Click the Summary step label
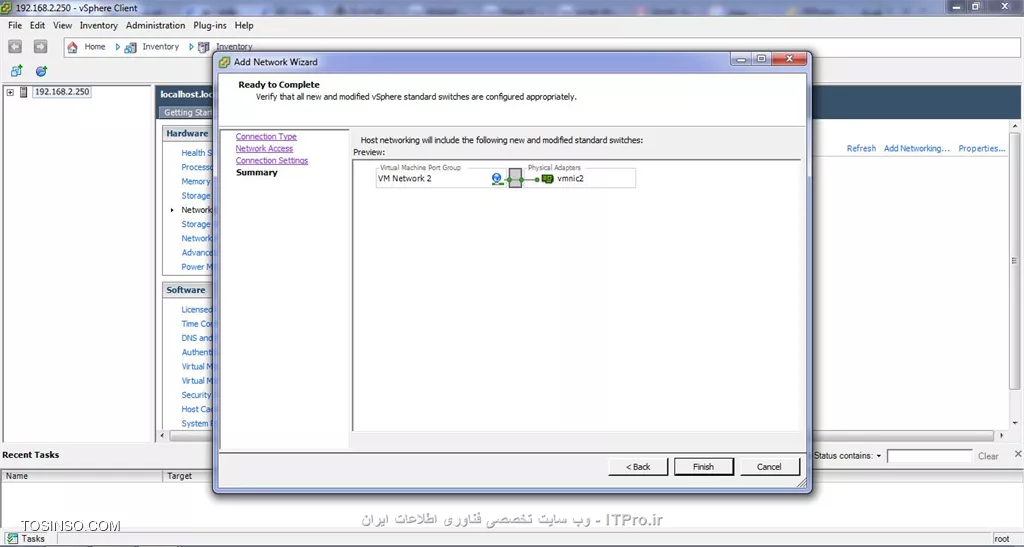 point(257,172)
